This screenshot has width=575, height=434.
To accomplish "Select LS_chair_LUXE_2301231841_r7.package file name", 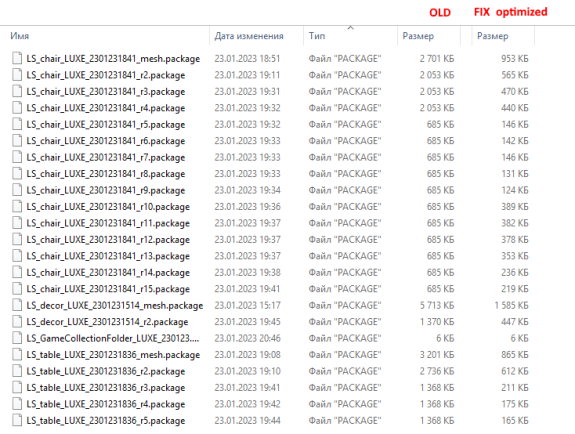I will [x=106, y=157].
